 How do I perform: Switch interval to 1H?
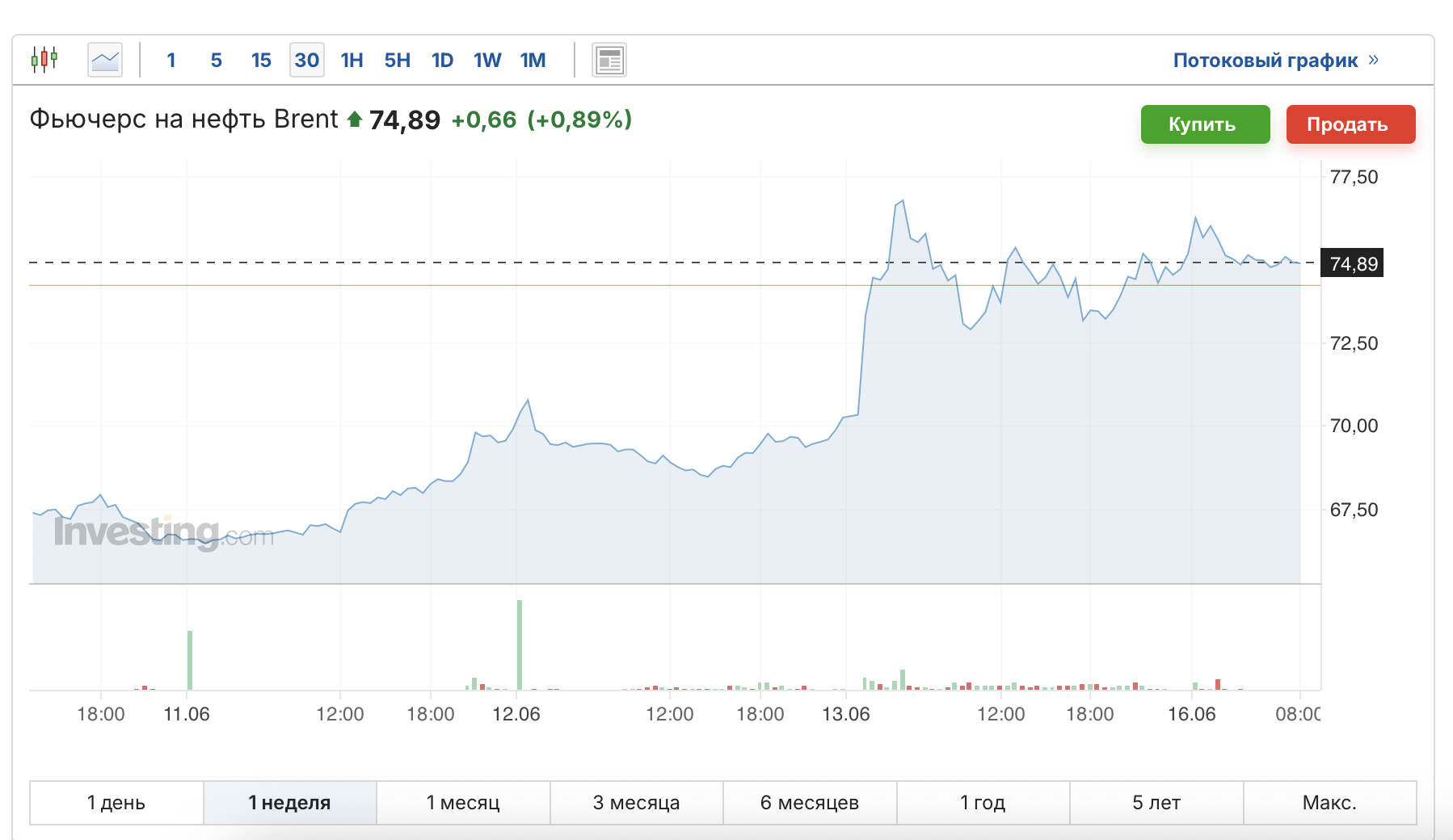[352, 60]
